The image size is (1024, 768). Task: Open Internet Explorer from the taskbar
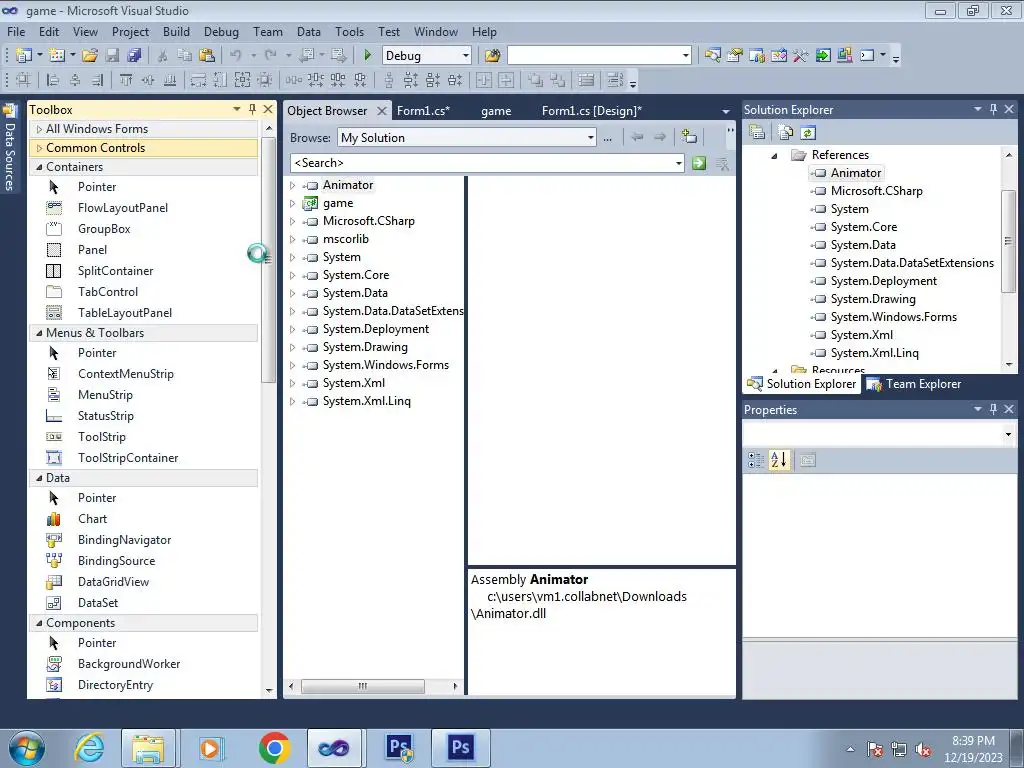[88, 748]
